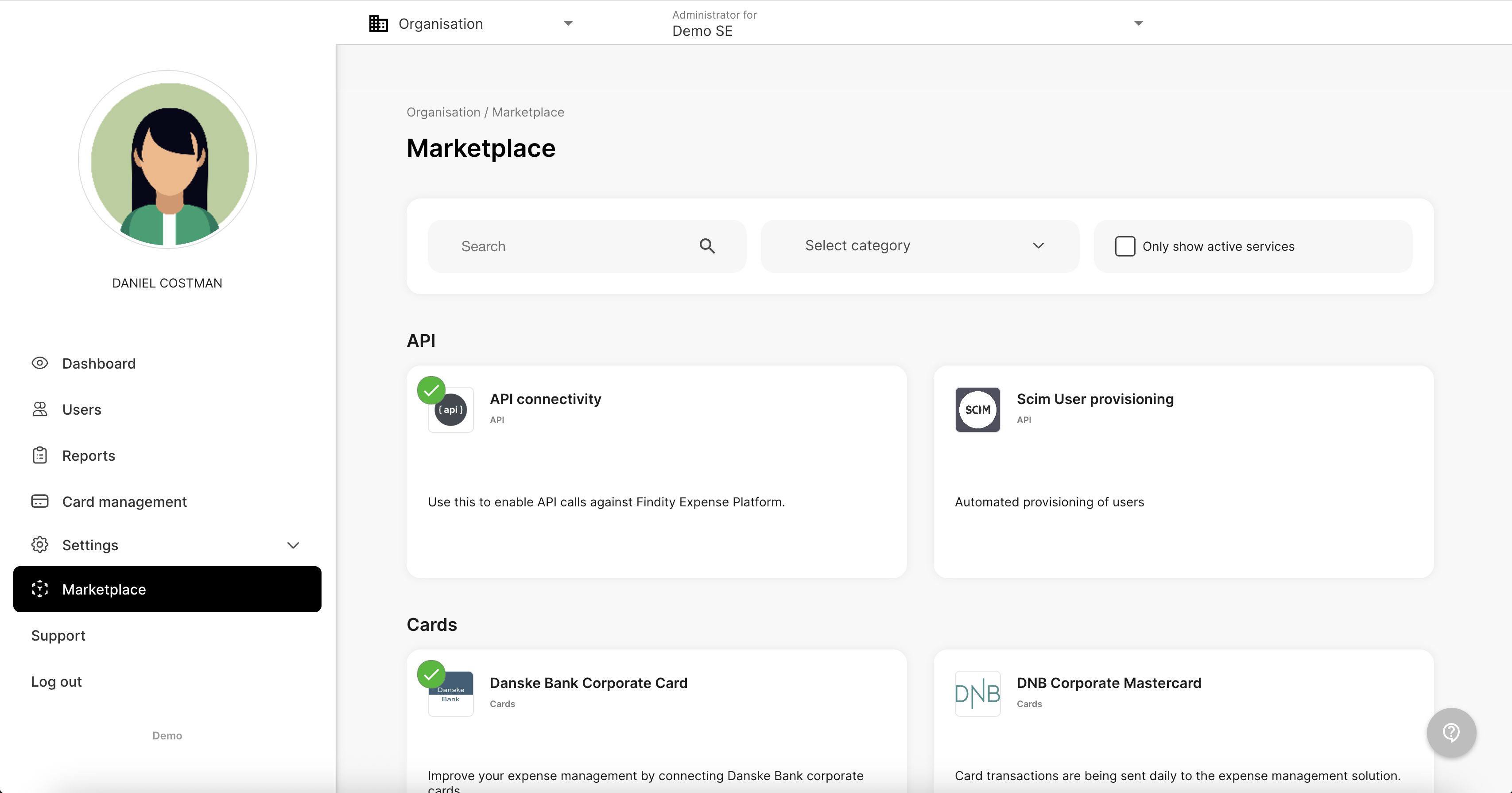The height and width of the screenshot is (793, 1512).
Task: Click the Settings gear icon
Action: pos(39,545)
